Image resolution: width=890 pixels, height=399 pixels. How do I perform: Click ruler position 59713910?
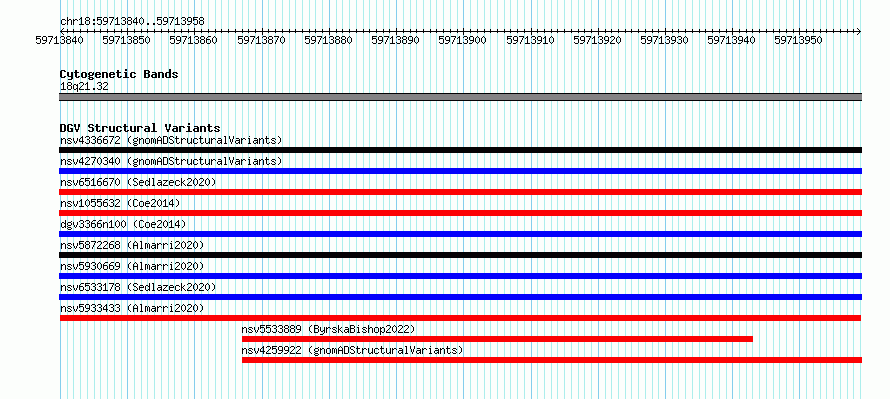[530, 40]
